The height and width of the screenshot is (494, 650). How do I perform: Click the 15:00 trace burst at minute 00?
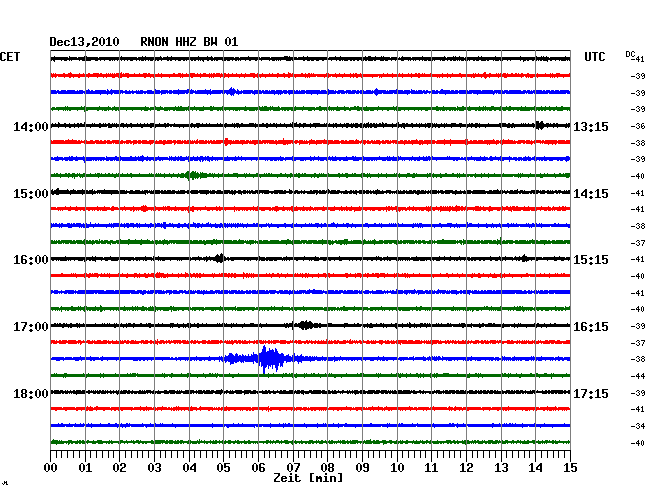coord(56,191)
